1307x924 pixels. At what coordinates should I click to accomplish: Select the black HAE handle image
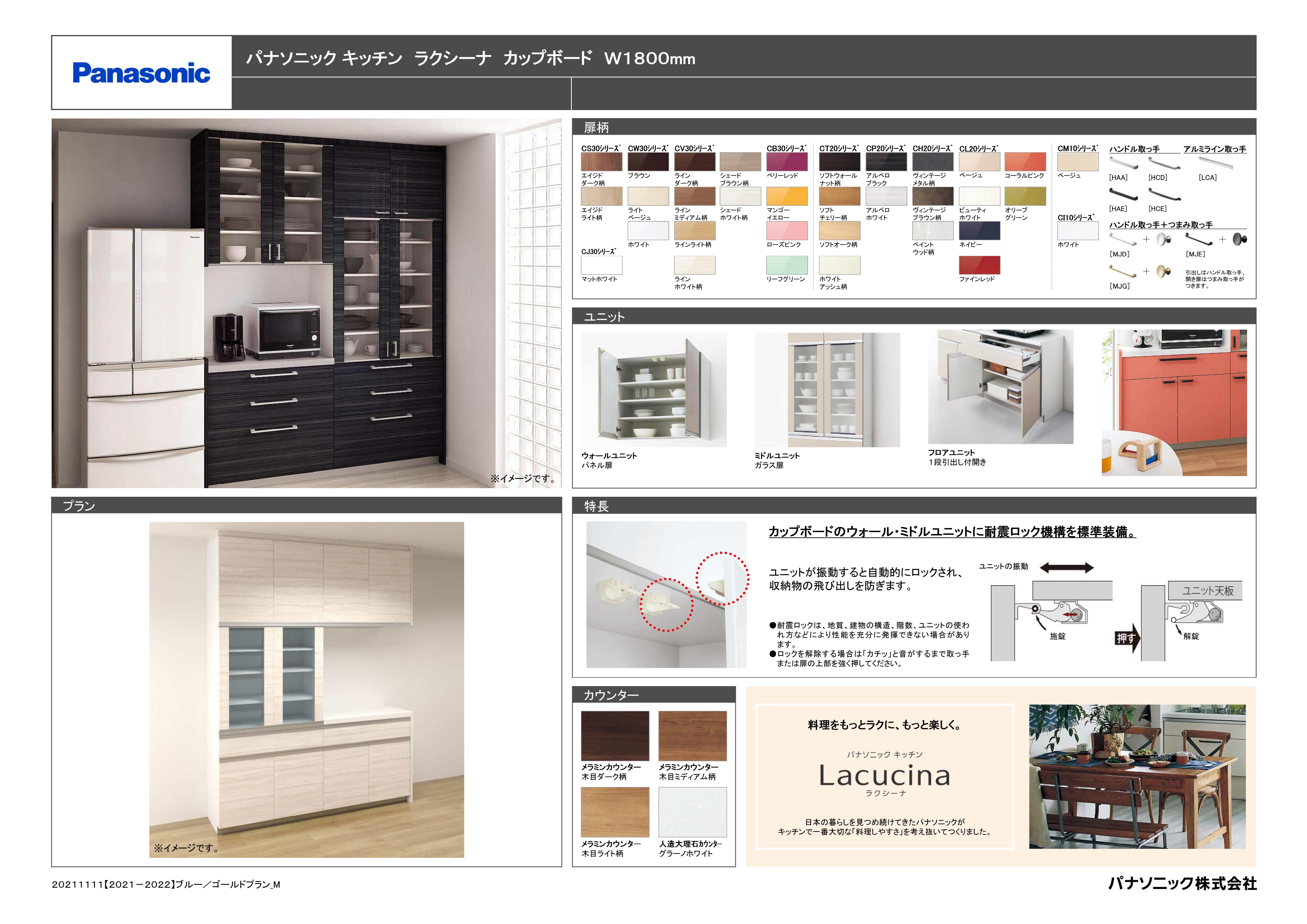(1124, 194)
